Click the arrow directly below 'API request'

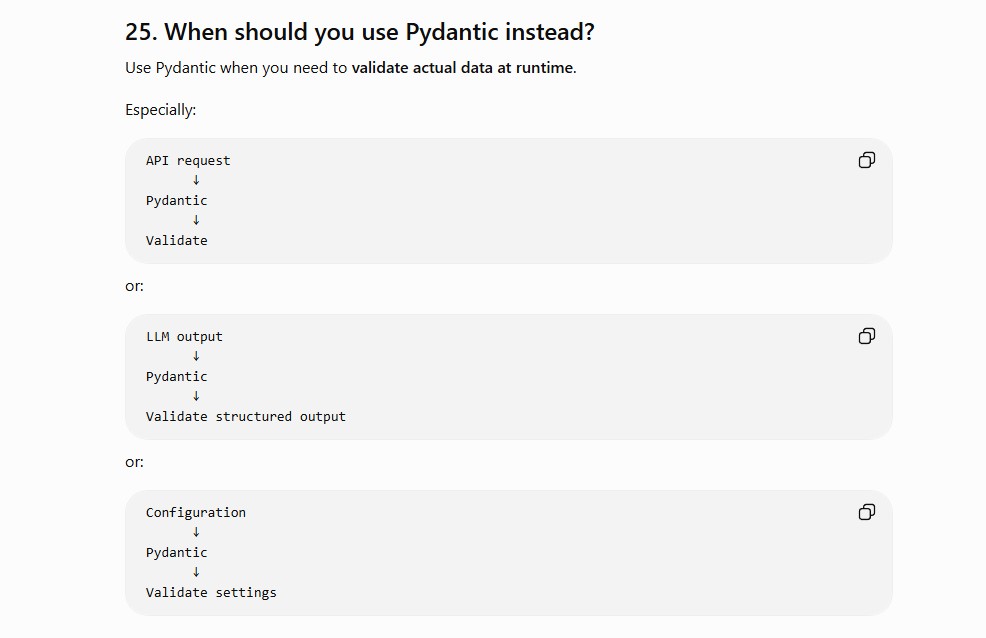(x=196, y=180)
